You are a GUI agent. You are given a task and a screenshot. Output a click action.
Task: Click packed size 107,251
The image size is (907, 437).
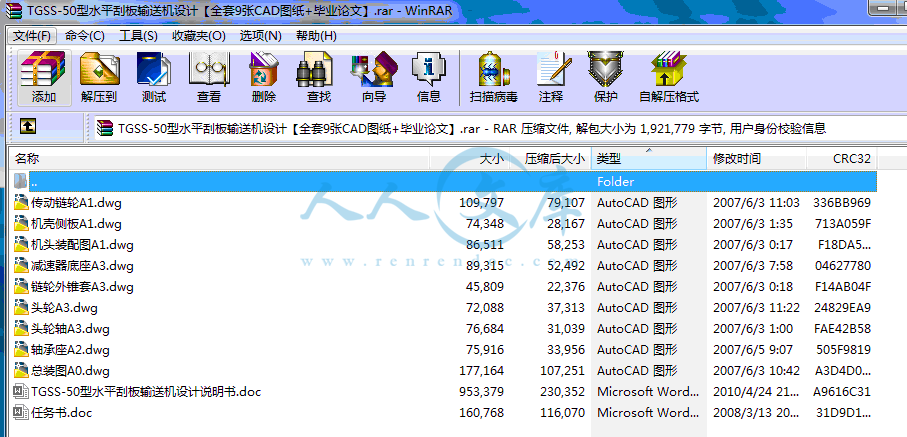point(562,370)
